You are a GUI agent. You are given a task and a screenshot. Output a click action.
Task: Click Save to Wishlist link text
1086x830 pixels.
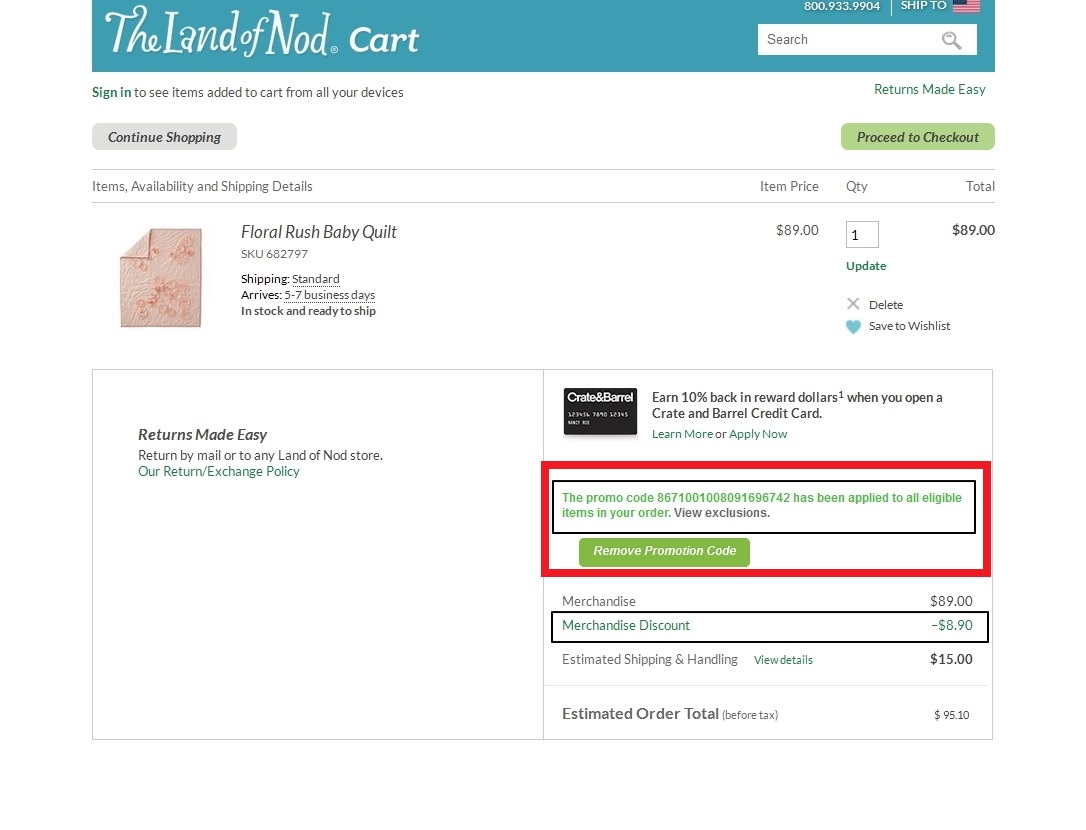click(909, 326)
